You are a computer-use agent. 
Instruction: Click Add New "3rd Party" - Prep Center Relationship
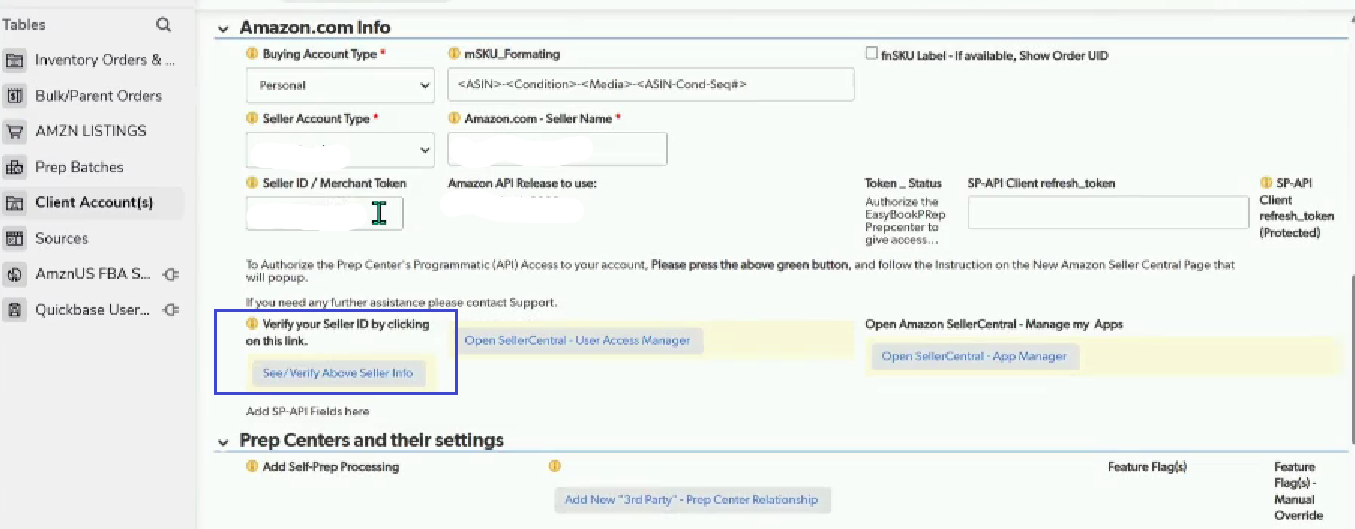[691, 500]
